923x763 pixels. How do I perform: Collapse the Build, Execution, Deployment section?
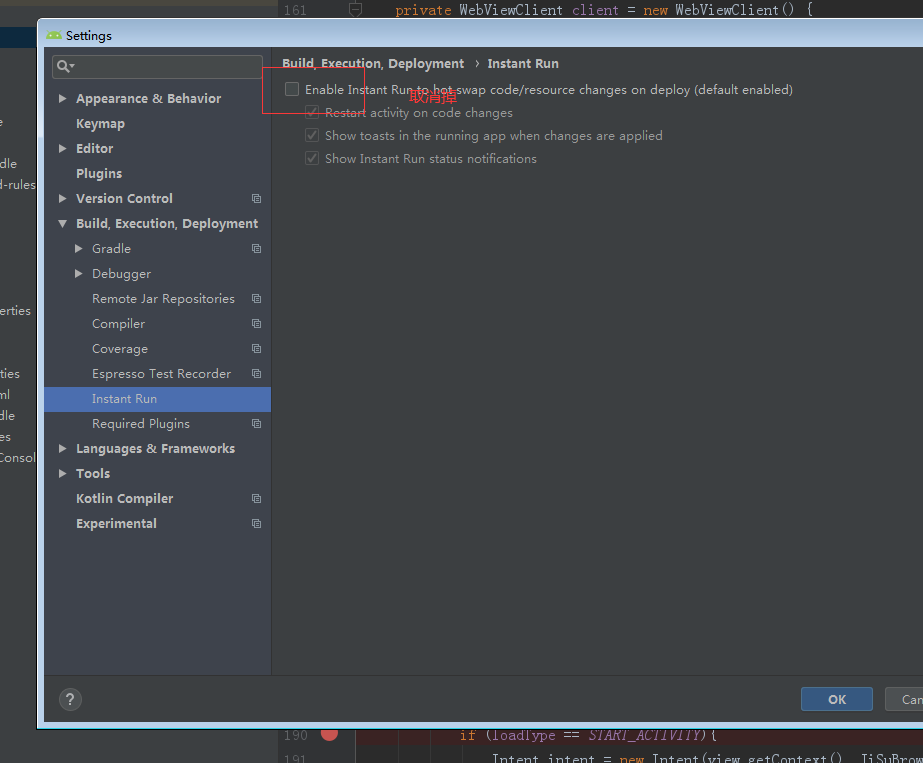[62, 223]
